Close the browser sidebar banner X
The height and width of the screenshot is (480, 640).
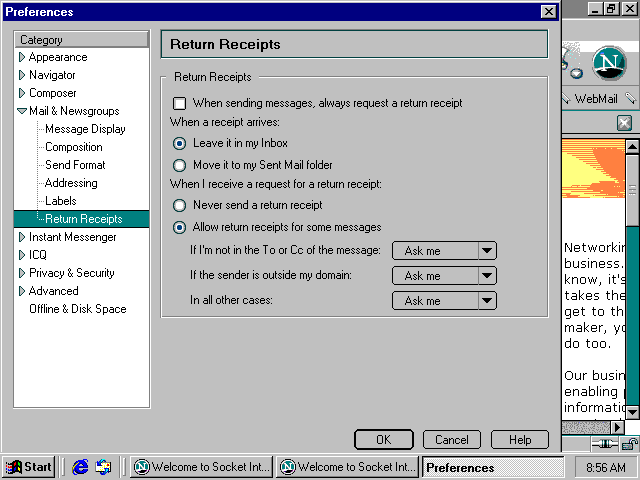pyautogui.click(x=624, y=123)
